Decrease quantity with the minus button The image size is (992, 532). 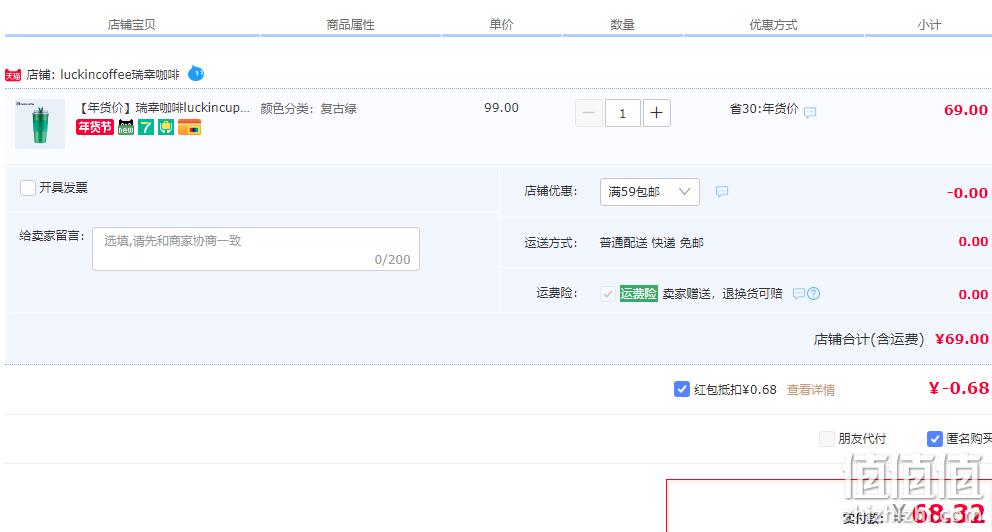click(588, 113)
